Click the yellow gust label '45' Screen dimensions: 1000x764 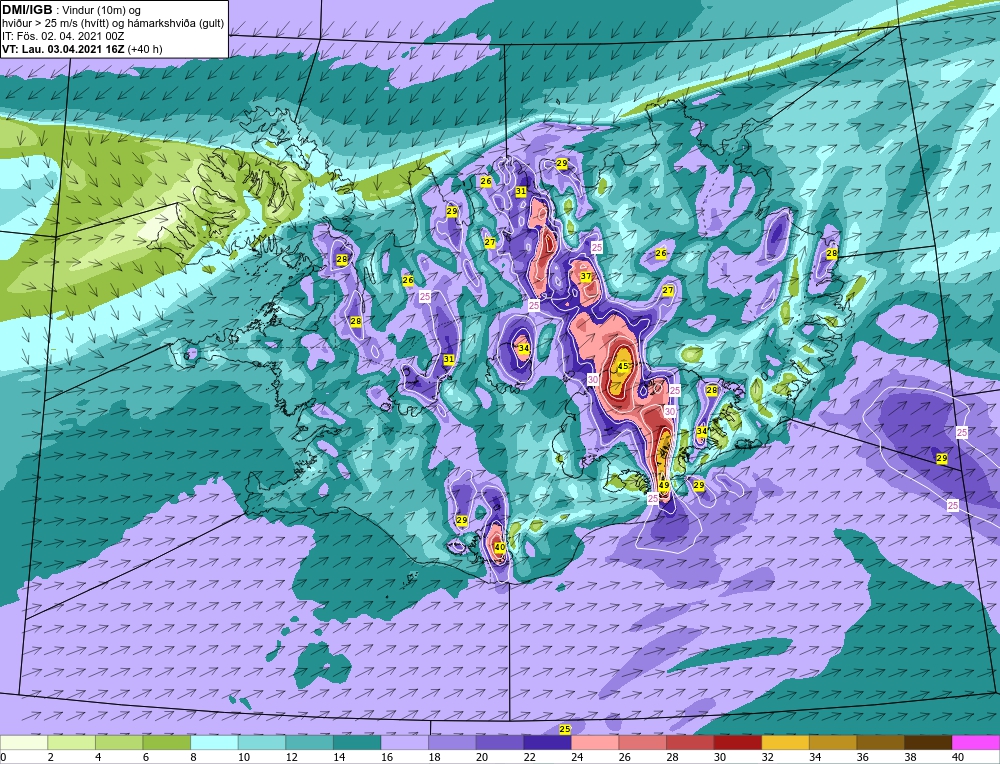click(x=623, y=366)
